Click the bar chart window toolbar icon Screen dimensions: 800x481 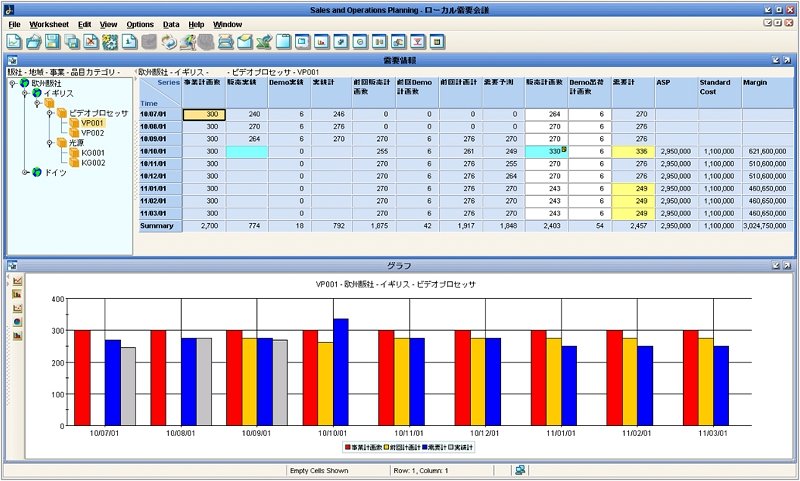point(321,42)
